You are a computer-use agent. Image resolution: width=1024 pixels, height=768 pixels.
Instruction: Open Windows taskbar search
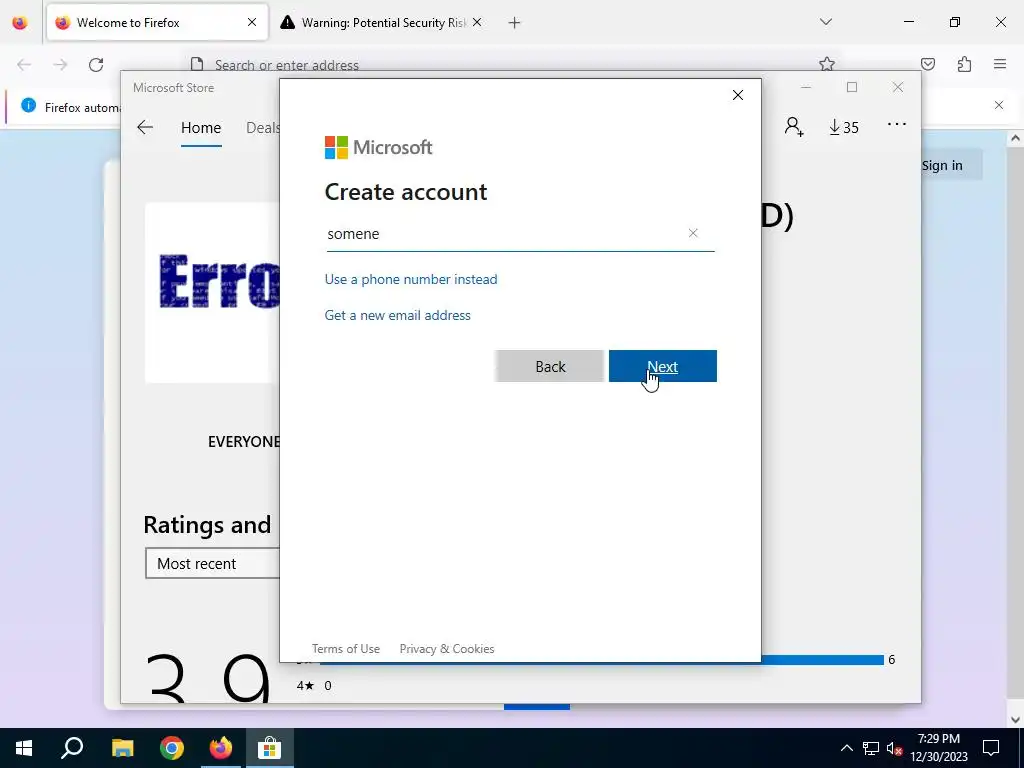[72, 748]
